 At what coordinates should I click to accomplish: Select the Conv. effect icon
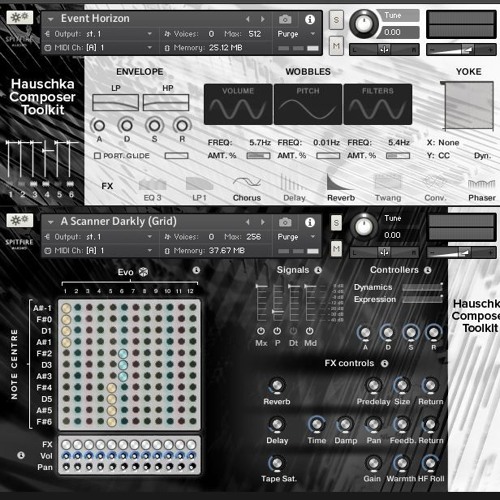pos(435,183)
